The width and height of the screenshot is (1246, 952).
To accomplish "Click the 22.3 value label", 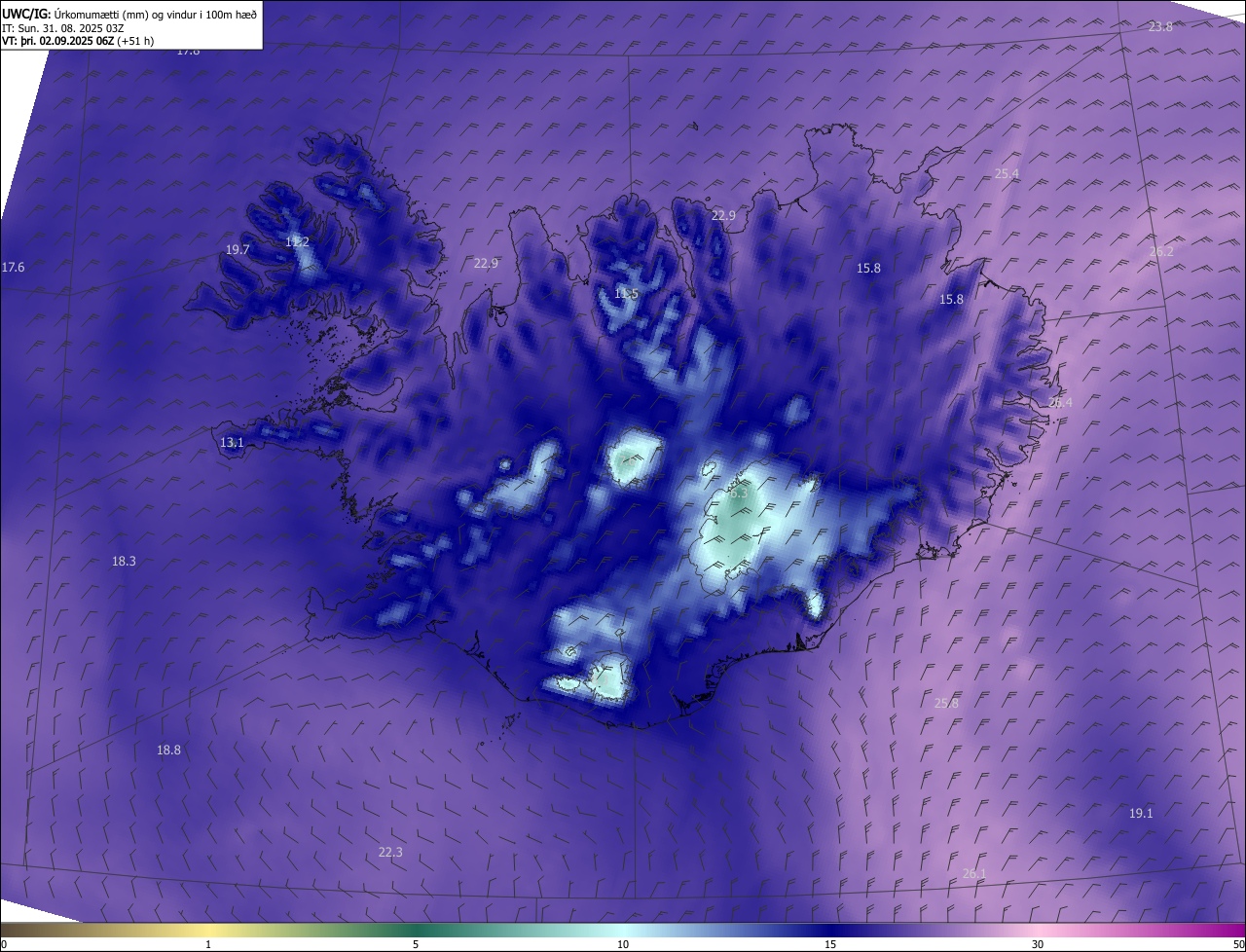I will pyautogui.click(x=390, y=852).
